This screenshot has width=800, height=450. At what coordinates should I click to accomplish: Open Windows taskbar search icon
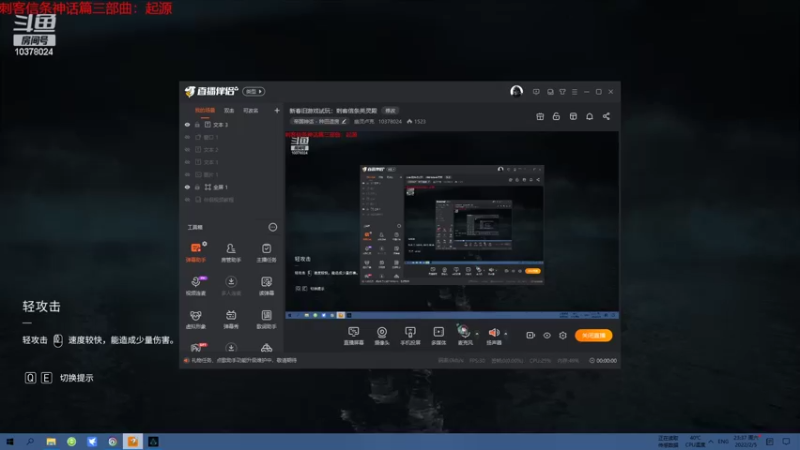coord(30,441)
